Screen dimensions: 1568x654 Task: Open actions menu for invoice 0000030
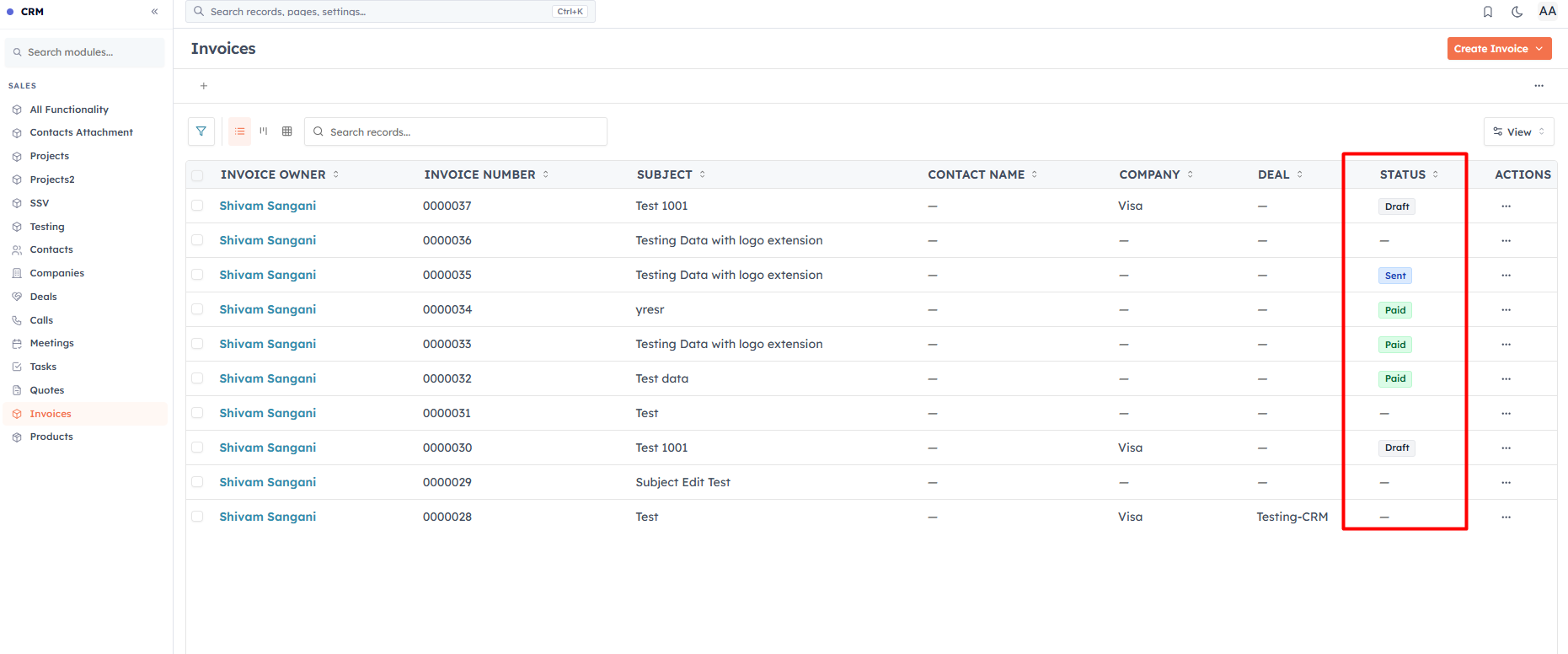1506,448
